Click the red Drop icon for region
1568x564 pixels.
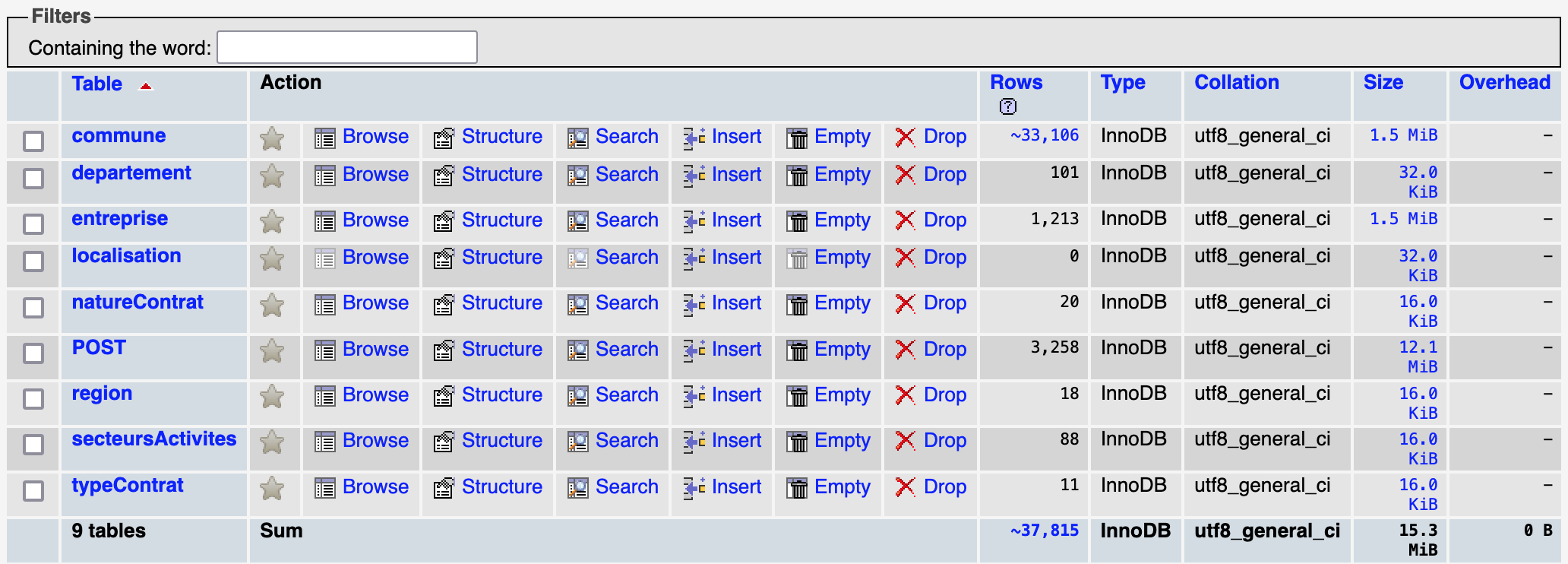click(x=905, y=396)
